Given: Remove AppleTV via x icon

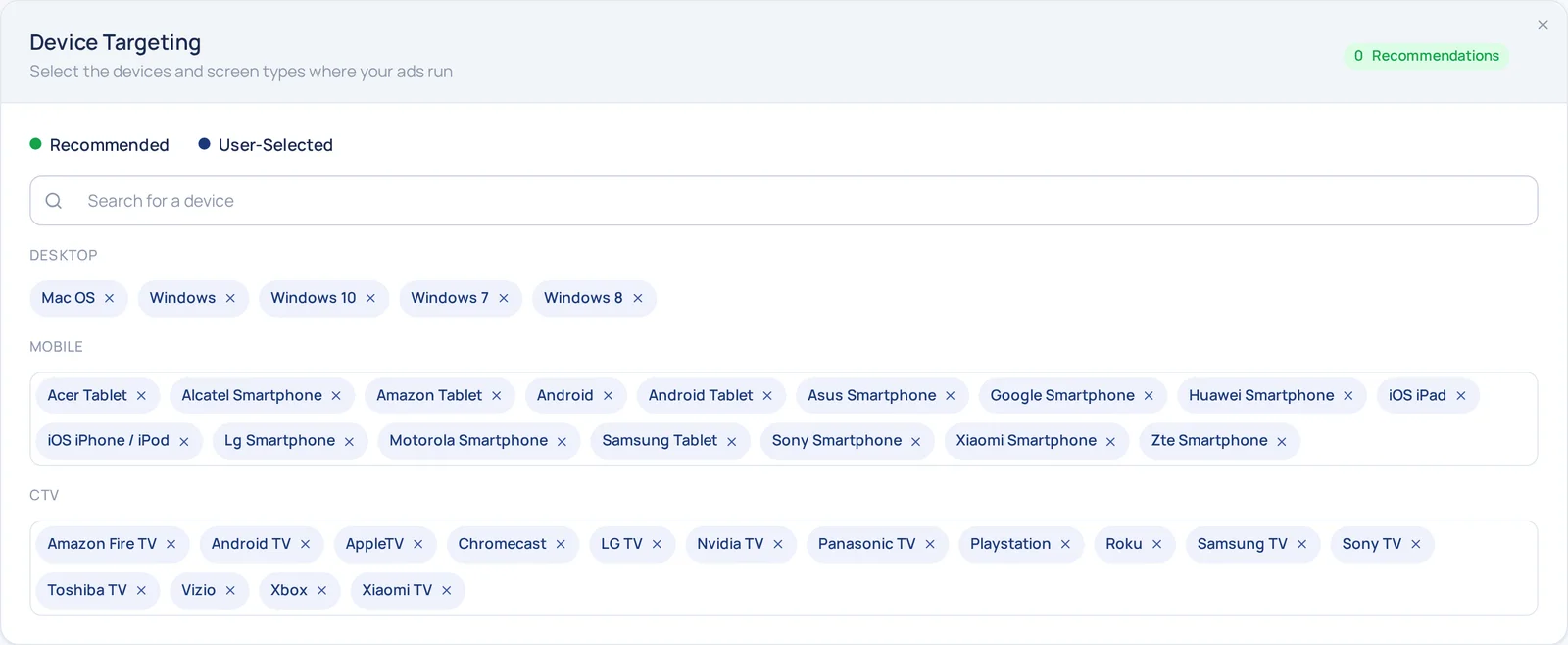Looking at the screenshot, I should [x=418, y=544].
